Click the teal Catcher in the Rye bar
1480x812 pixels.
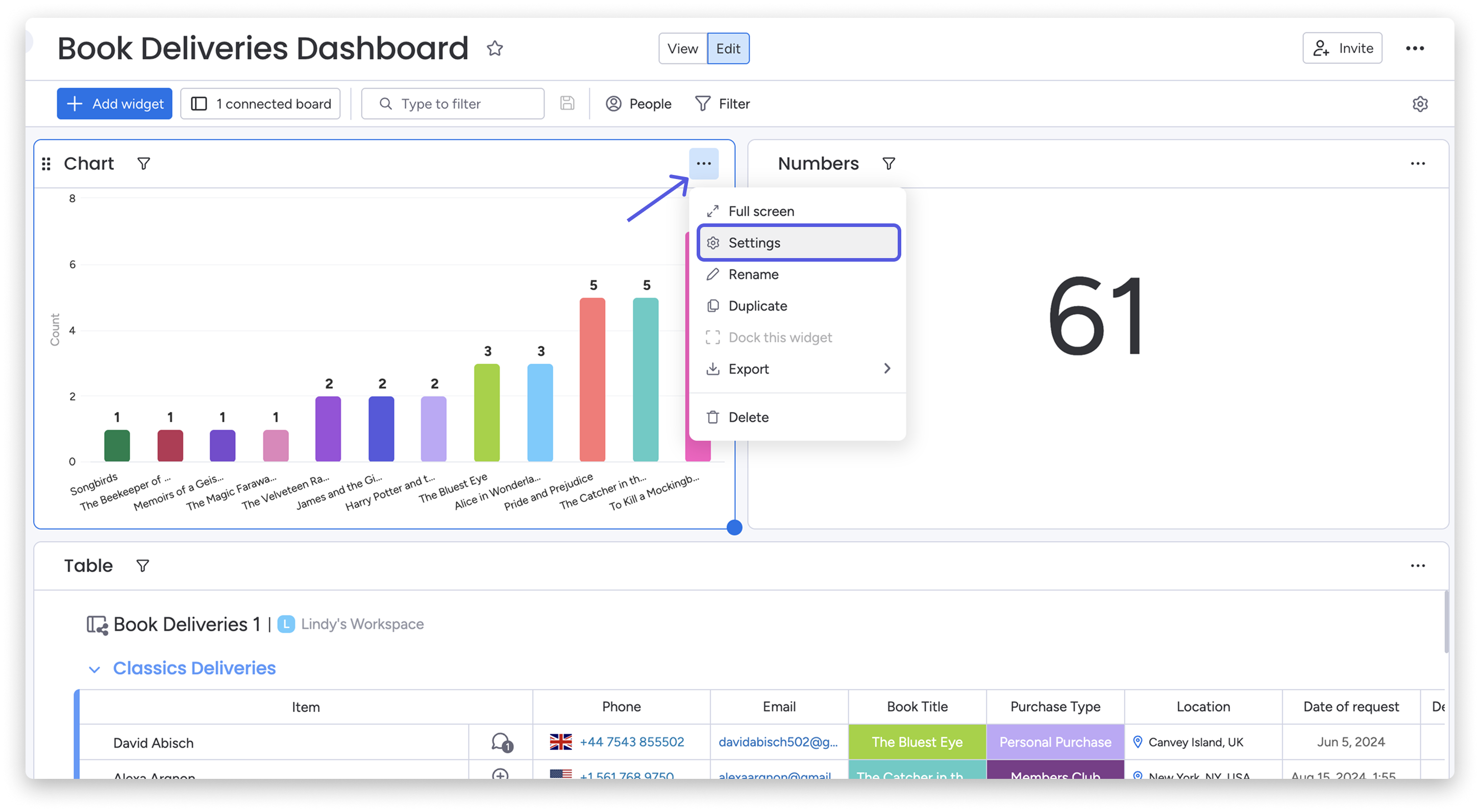pyautogui.click(x=645, y=379)
